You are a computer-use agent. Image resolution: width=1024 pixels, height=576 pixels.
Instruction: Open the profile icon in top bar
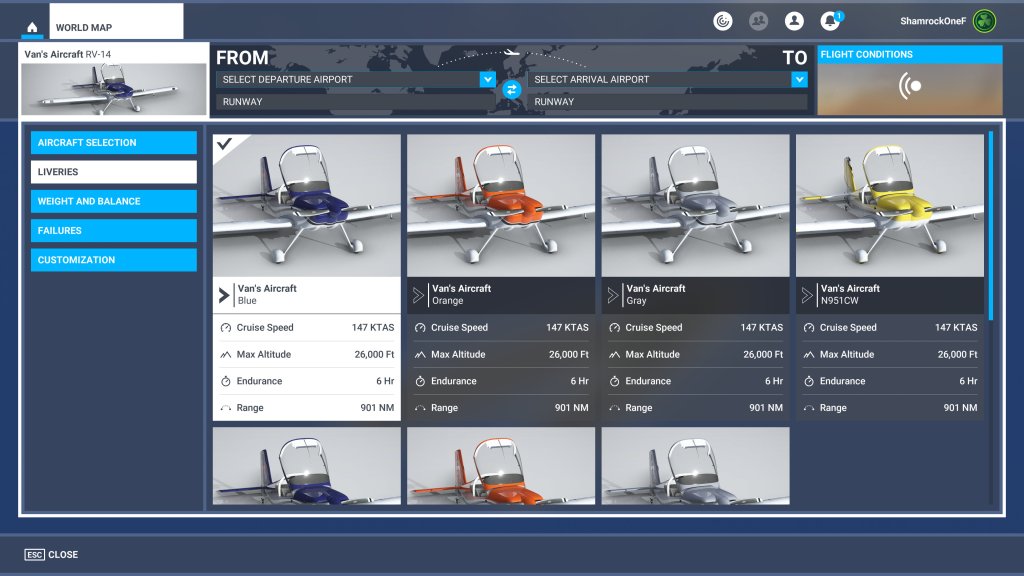(794, 21)
